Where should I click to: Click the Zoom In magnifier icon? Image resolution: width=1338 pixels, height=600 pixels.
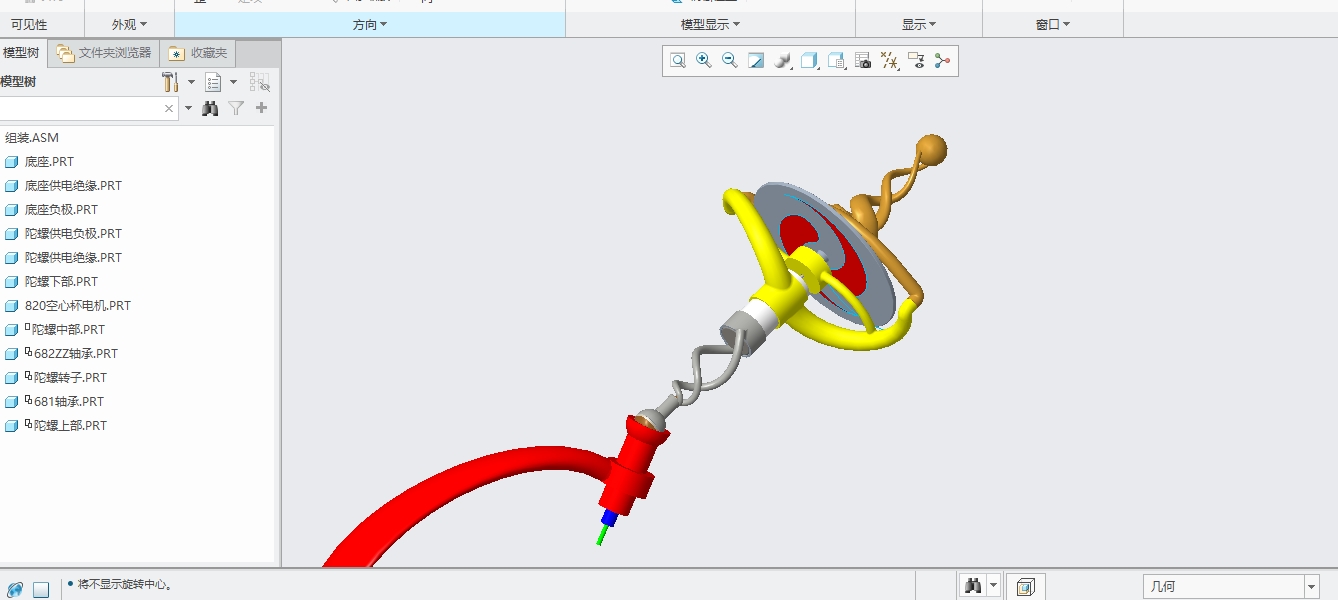704,61
